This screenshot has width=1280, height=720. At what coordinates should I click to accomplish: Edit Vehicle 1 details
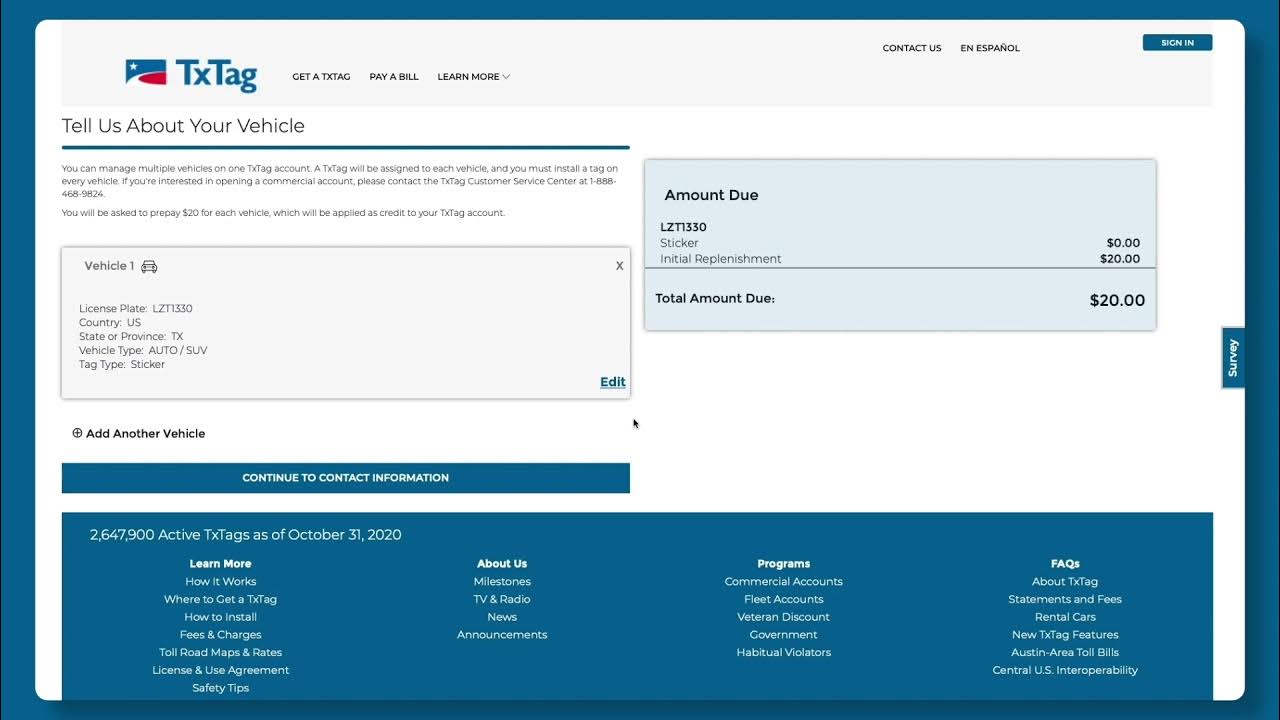click(x=613, y=382)
